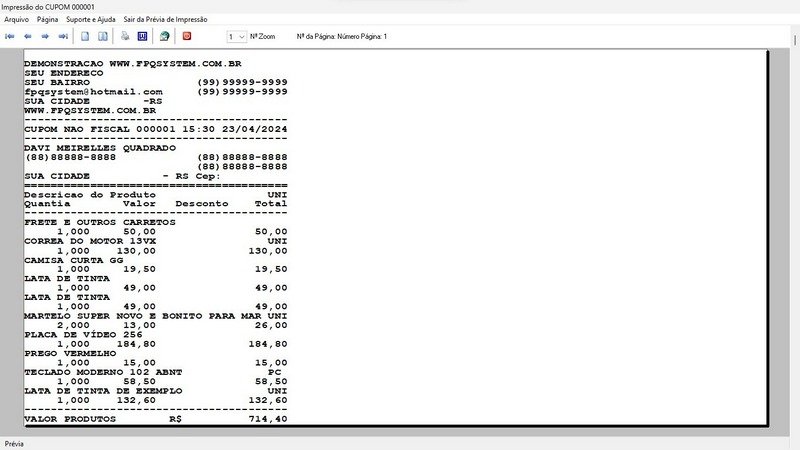Image resolution: width=800 pixels, height=450 pixels.
Task: Go to the previous page arrow
Action: pyautogui.click(x=28, y=36)
